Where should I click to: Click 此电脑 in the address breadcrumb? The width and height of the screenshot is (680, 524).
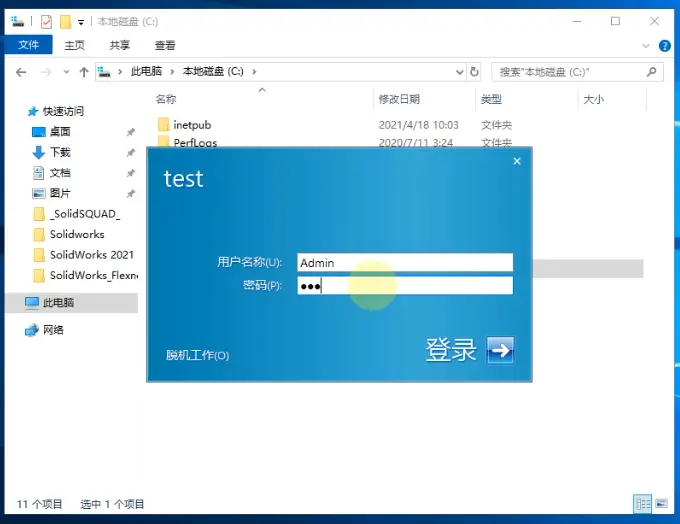point(147,72)
